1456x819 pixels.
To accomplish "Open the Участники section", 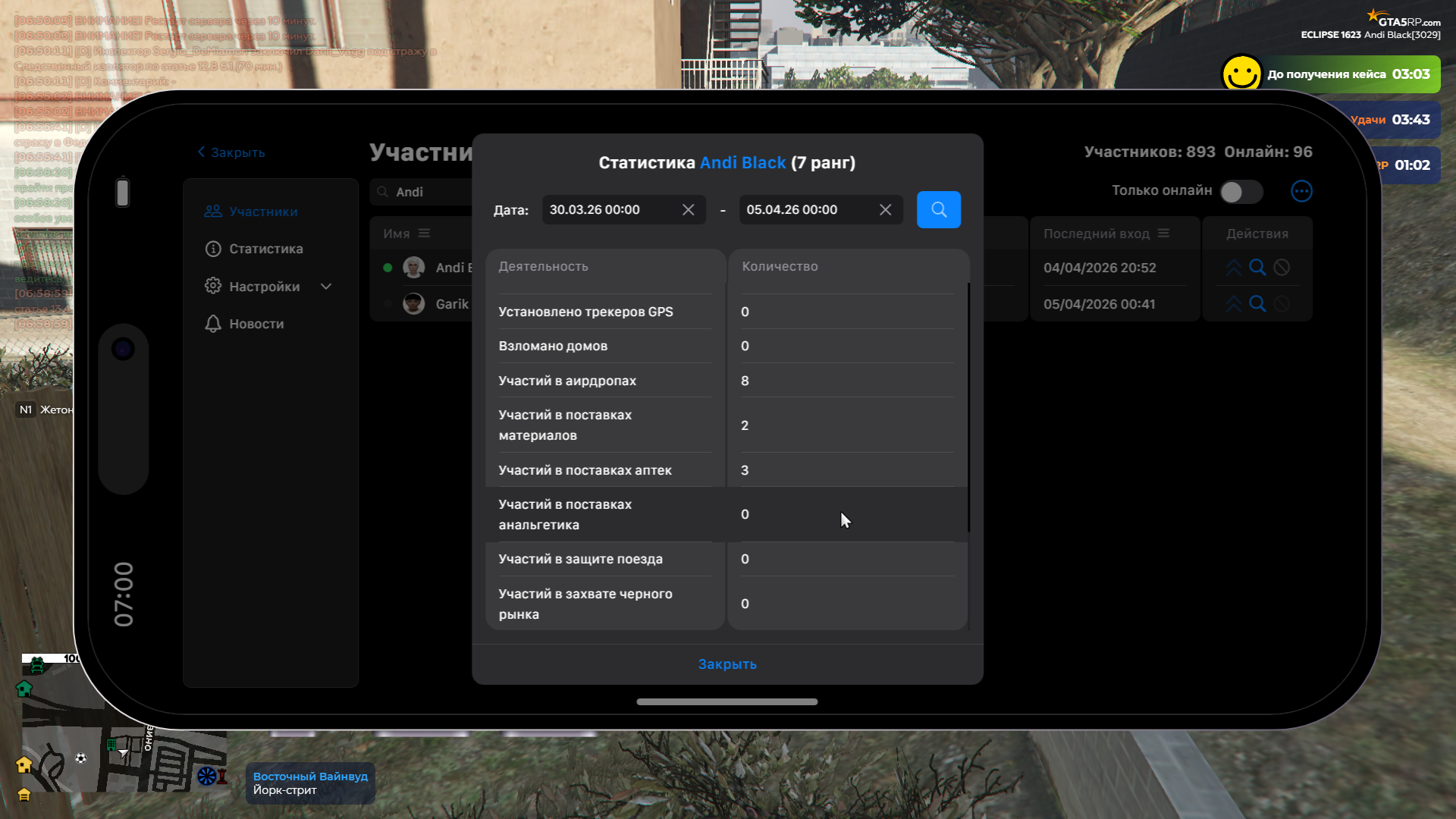I will pyautogui.click(x=262, y=212).
